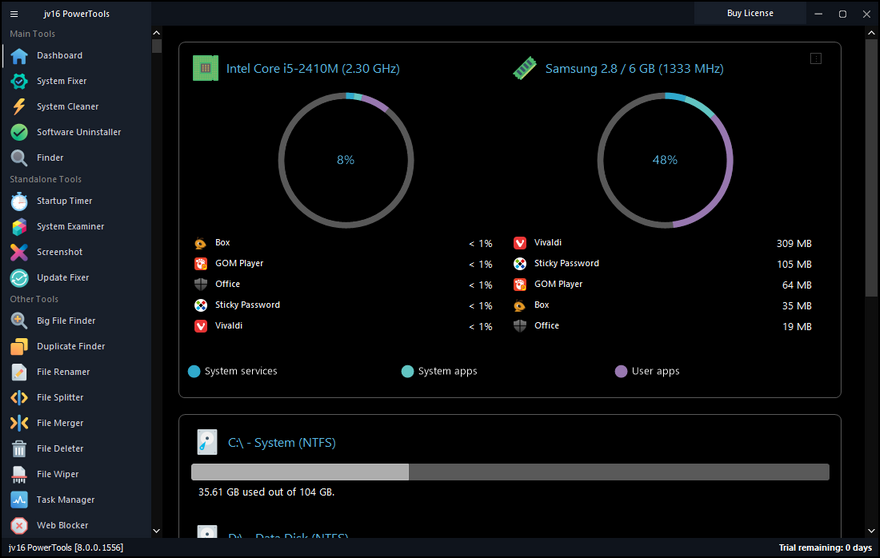Click the Dashboard house icon
The height and width of the screenshot is (558, 880).
coord(19,56)
